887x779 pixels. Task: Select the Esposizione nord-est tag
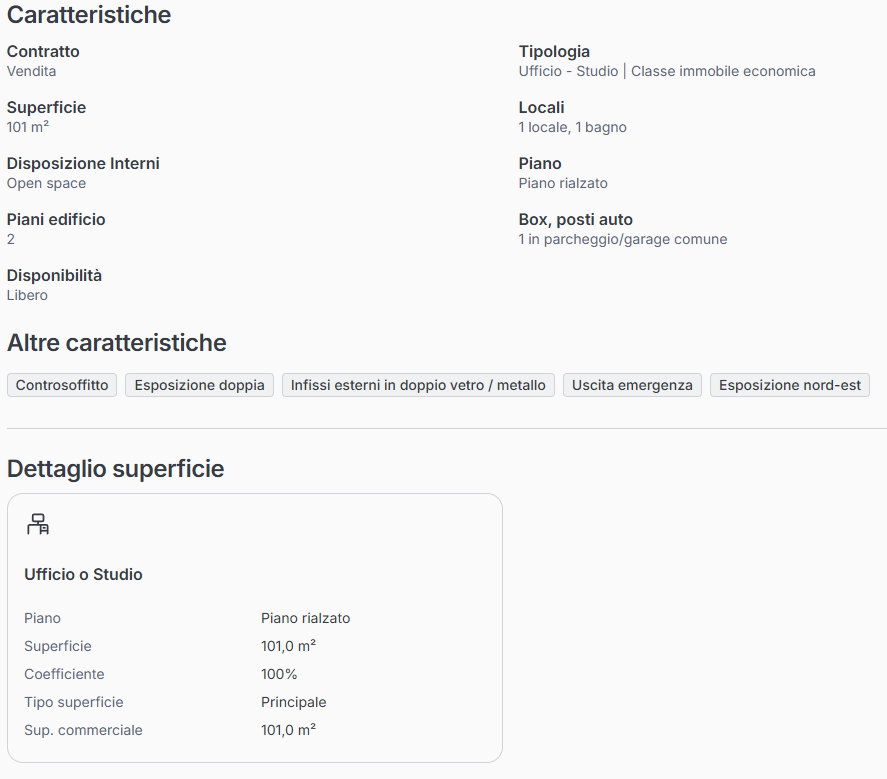click(x=790, y=385)
